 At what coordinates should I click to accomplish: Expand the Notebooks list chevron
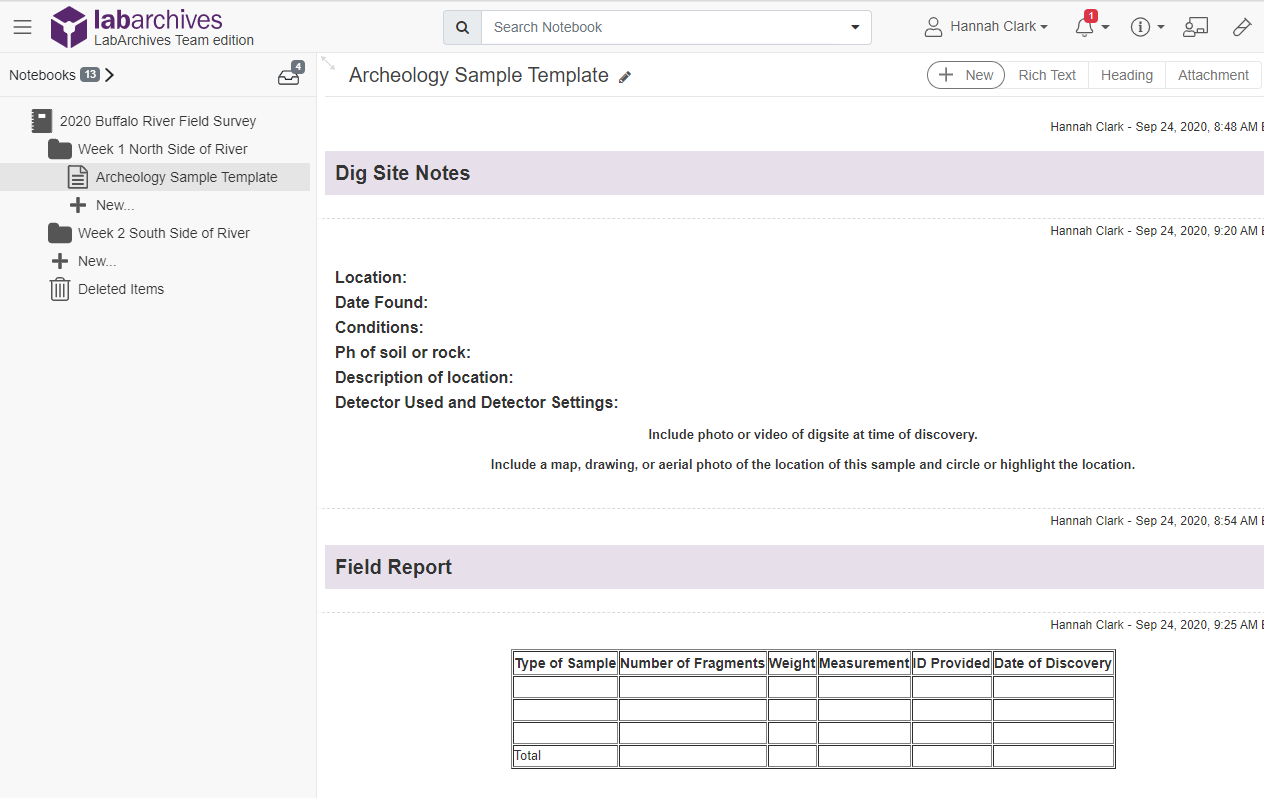coord(110,75)
